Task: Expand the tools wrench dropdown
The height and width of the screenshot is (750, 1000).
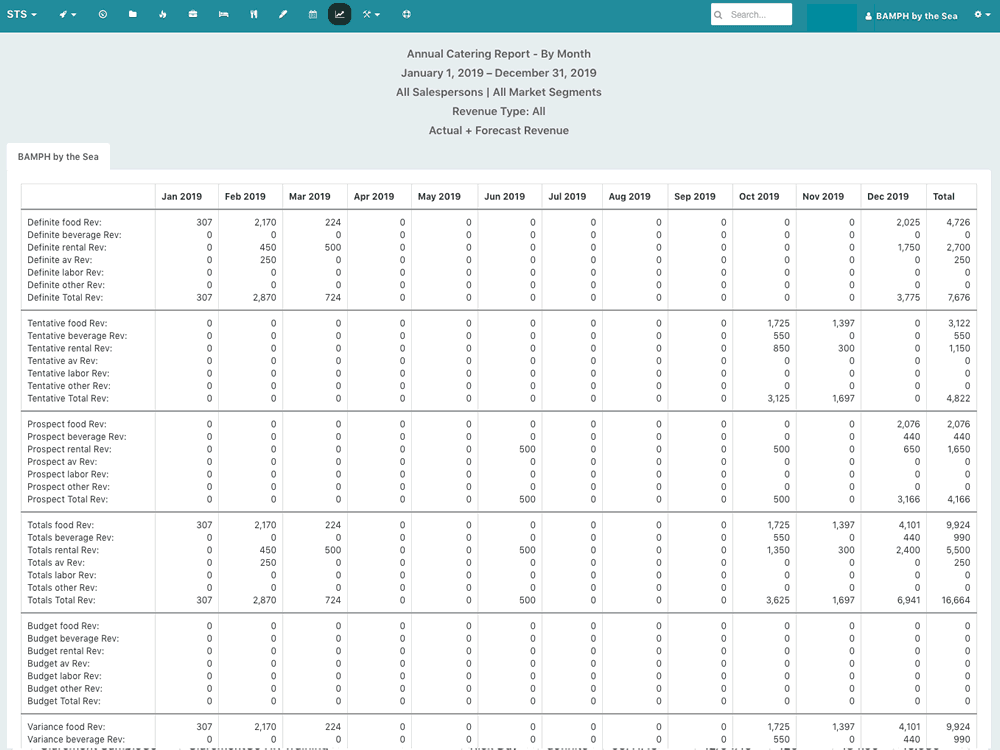Action: point(371,15)
